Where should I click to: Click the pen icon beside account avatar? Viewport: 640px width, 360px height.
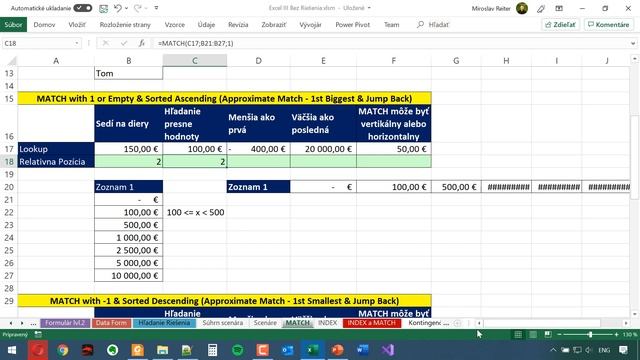click(x=541, y=8)
